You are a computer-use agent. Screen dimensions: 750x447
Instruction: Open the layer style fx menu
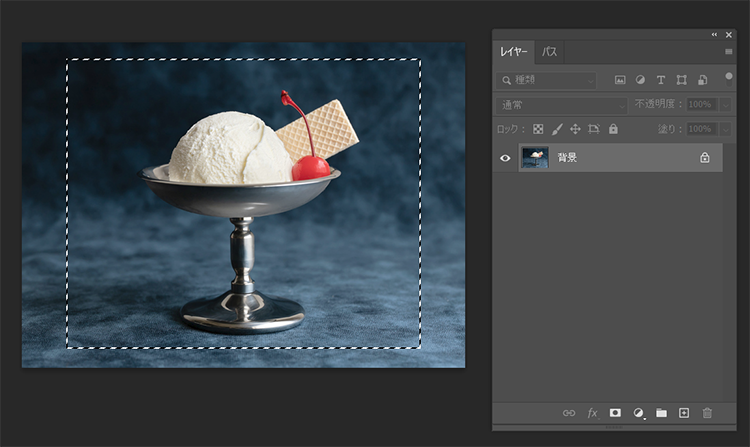(x=592, y=412)
